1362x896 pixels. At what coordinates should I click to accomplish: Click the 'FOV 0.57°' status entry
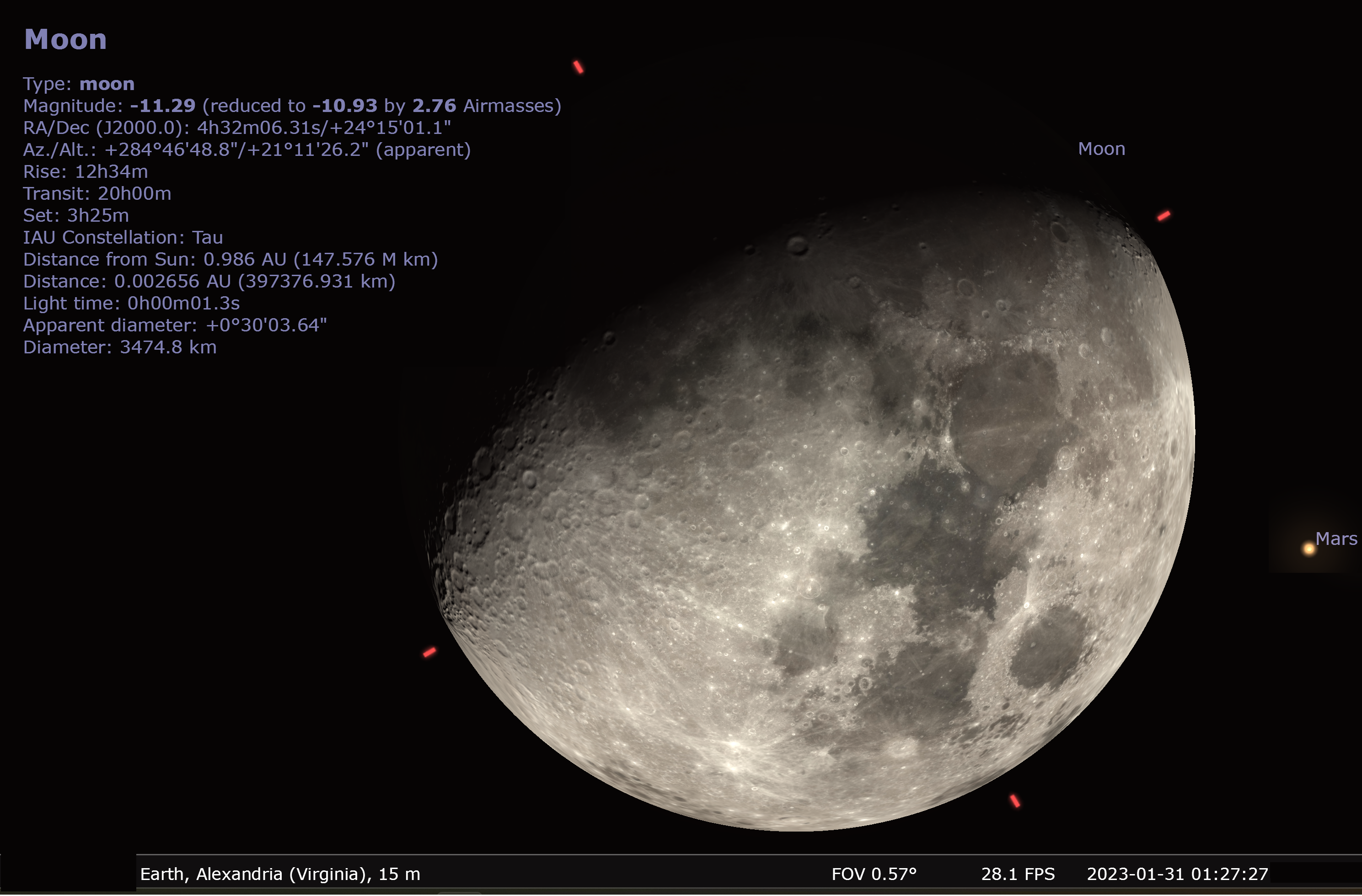click(874, 874)
